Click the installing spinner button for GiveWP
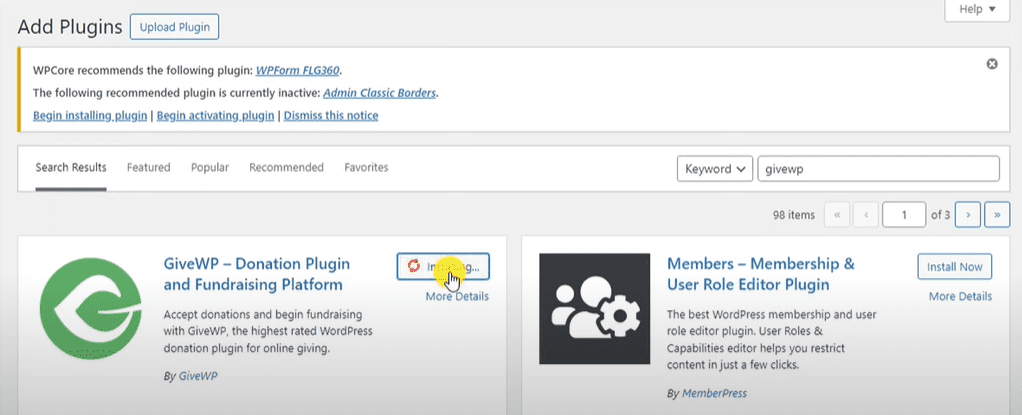Screen dimensions: 1022x415 tap(443, 267)
